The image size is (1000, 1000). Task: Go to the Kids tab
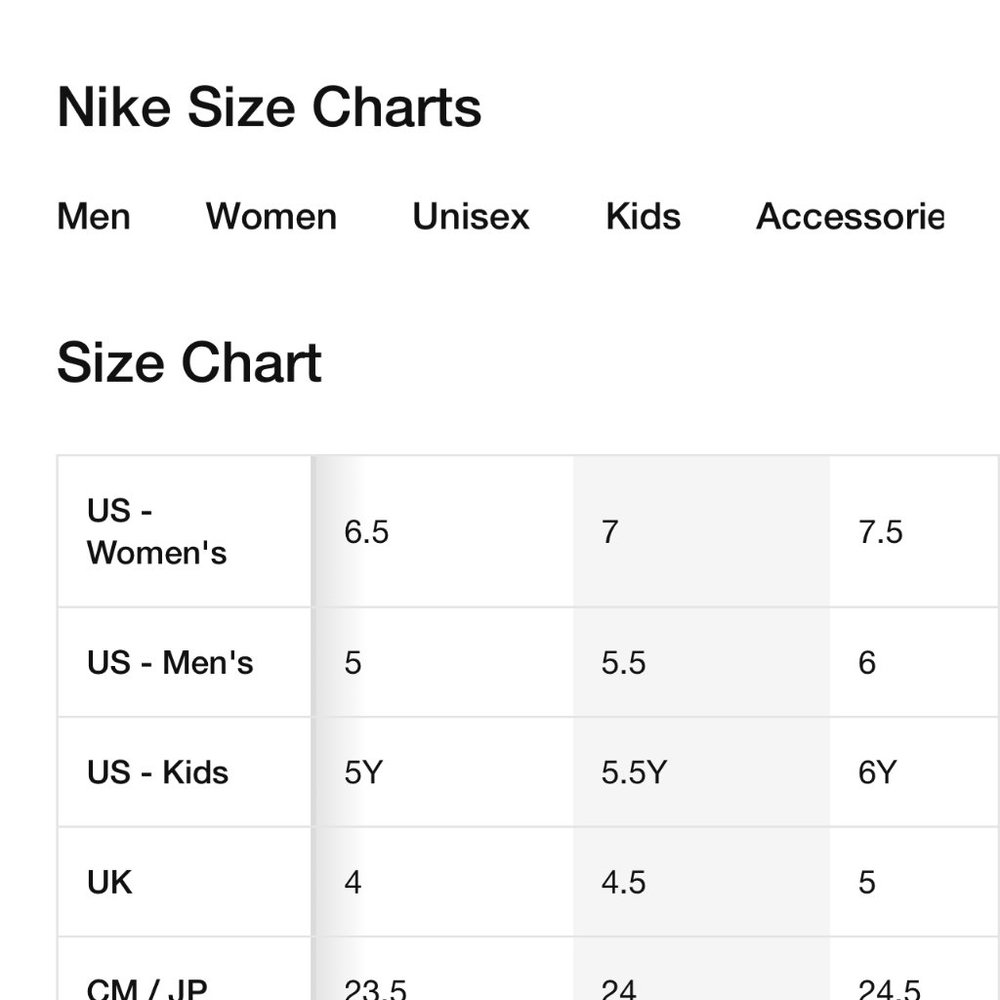(643, 216)
